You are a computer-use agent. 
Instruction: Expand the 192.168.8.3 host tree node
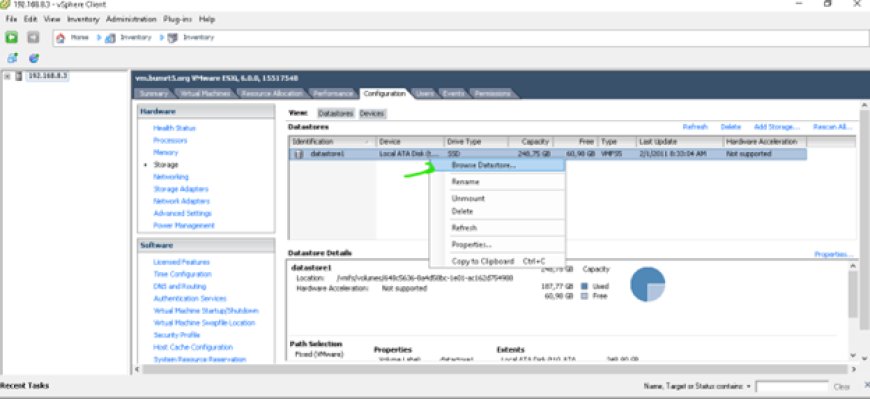(7, 77)
